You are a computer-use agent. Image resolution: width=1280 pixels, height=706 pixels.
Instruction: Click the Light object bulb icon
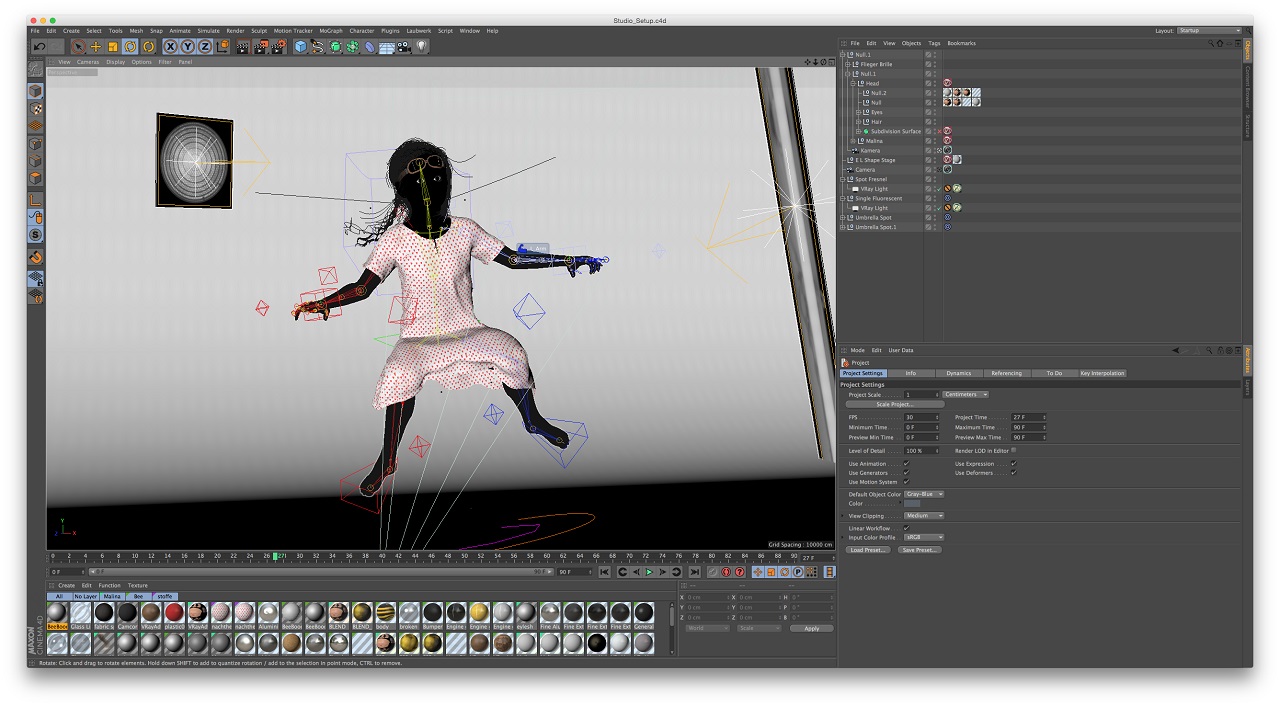click(422, 46)
